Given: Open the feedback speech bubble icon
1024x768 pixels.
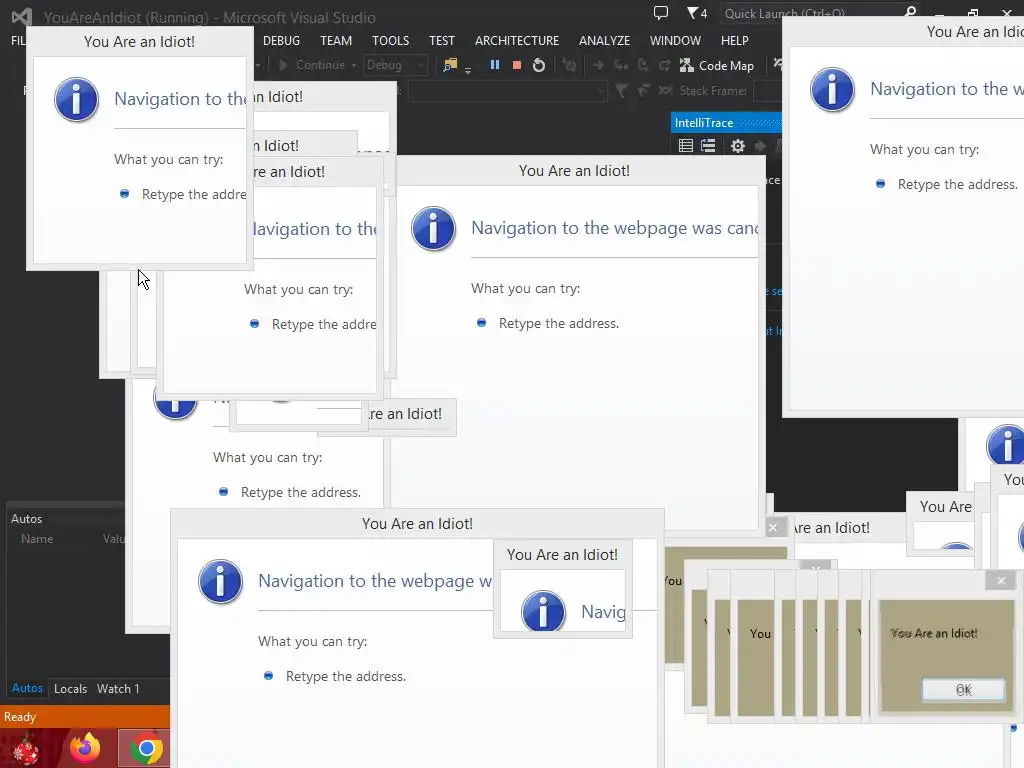Looking at the screenshot, I should (661, 13).
